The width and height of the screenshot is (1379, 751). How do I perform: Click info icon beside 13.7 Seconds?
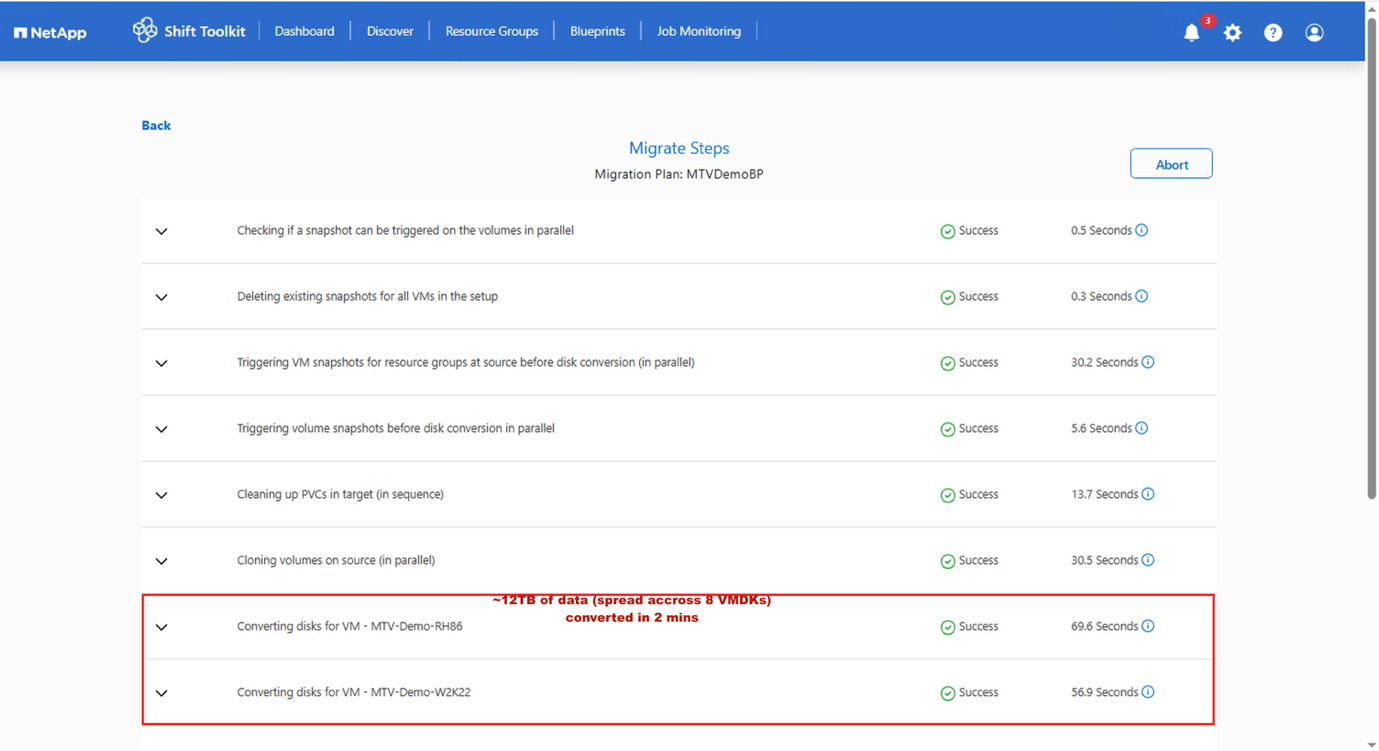click(1148, 494)
